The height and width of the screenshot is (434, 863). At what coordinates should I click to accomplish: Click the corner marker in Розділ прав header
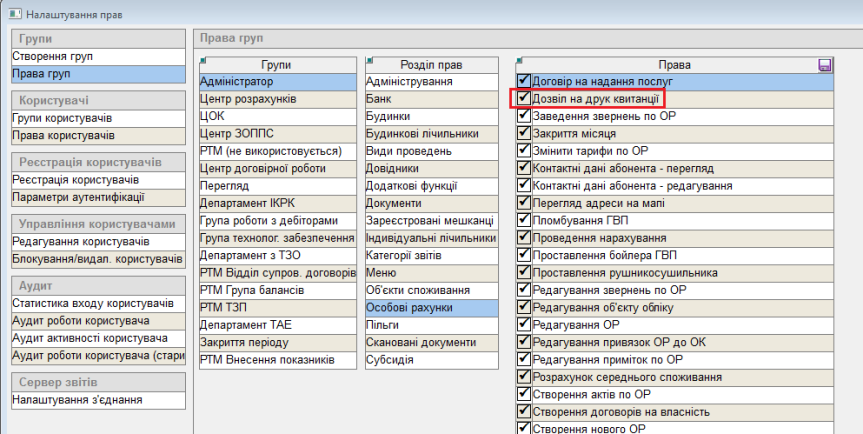pos(370,61)
